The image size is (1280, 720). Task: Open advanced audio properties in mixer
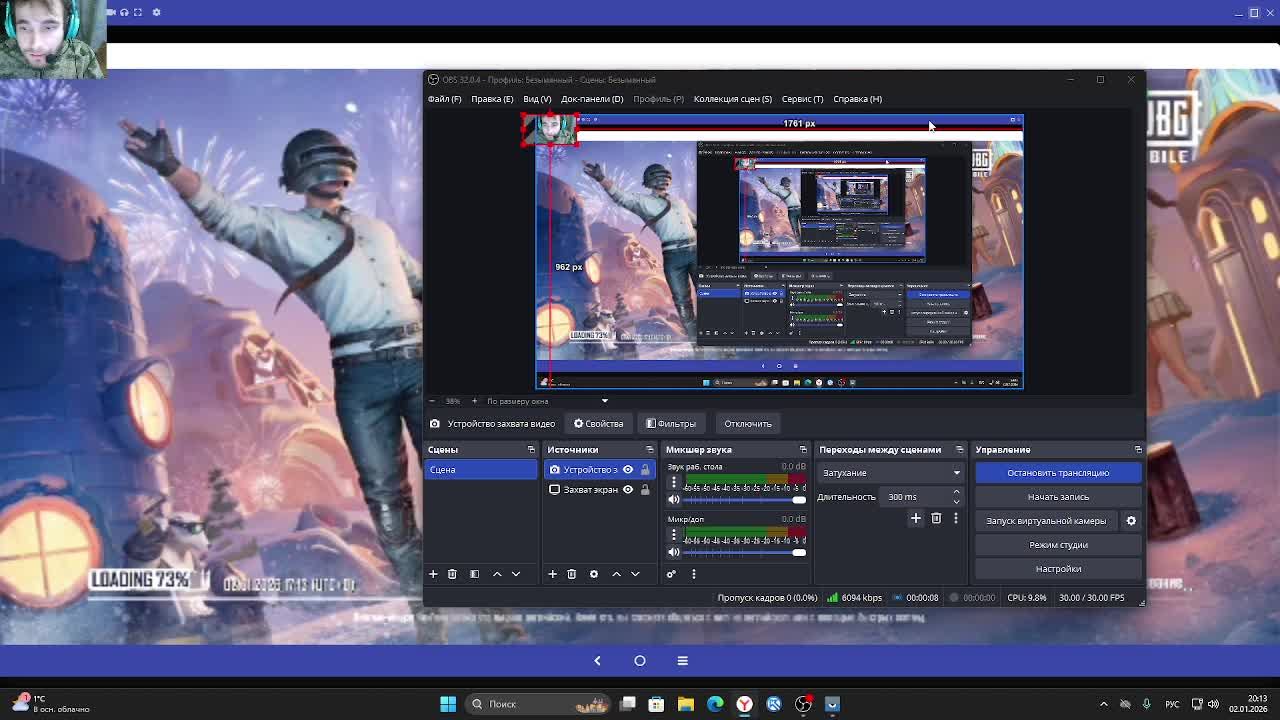pyautogui.click(x=671, y=574)
